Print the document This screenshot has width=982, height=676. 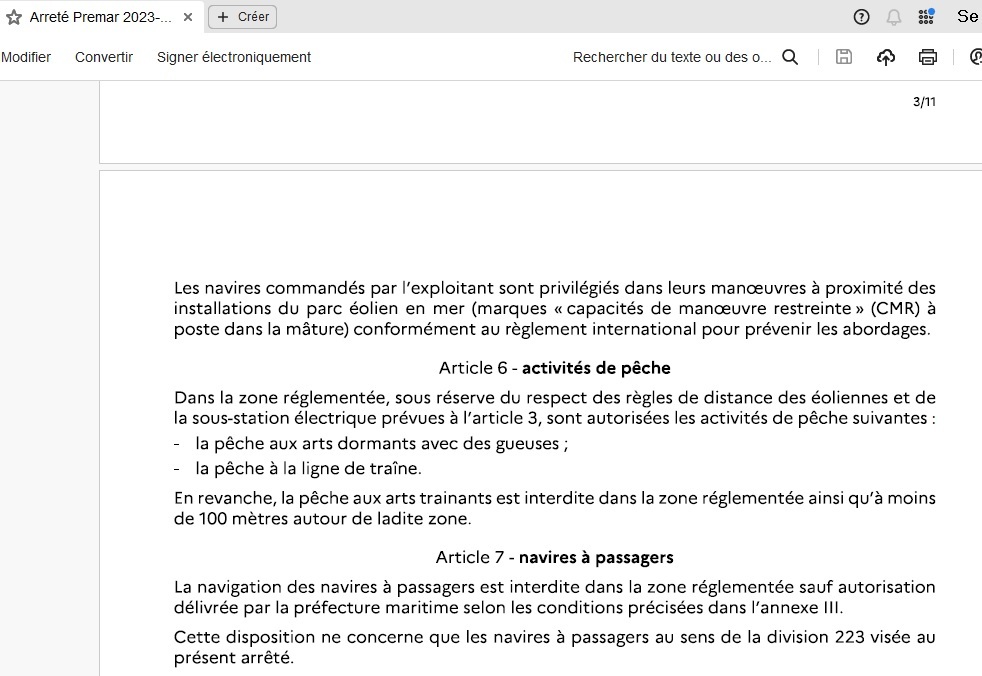click(x=928, y=57)
